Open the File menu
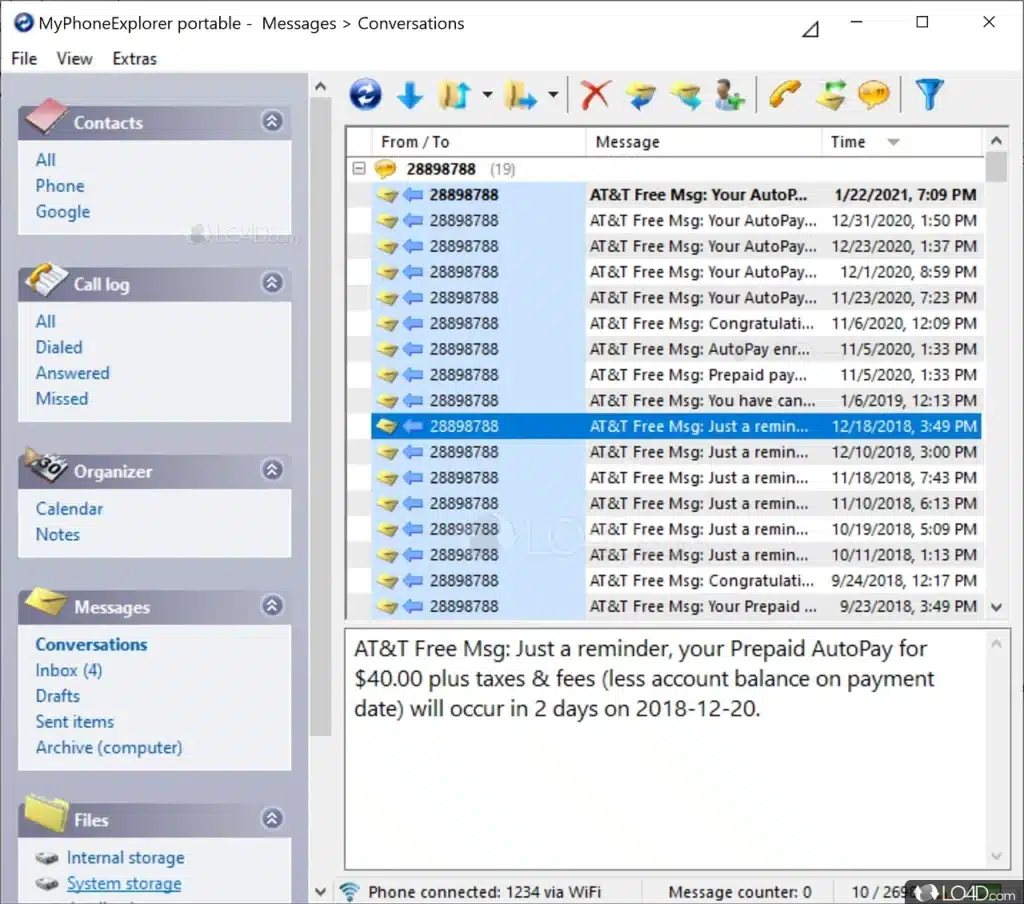 [x=24, y=59]
